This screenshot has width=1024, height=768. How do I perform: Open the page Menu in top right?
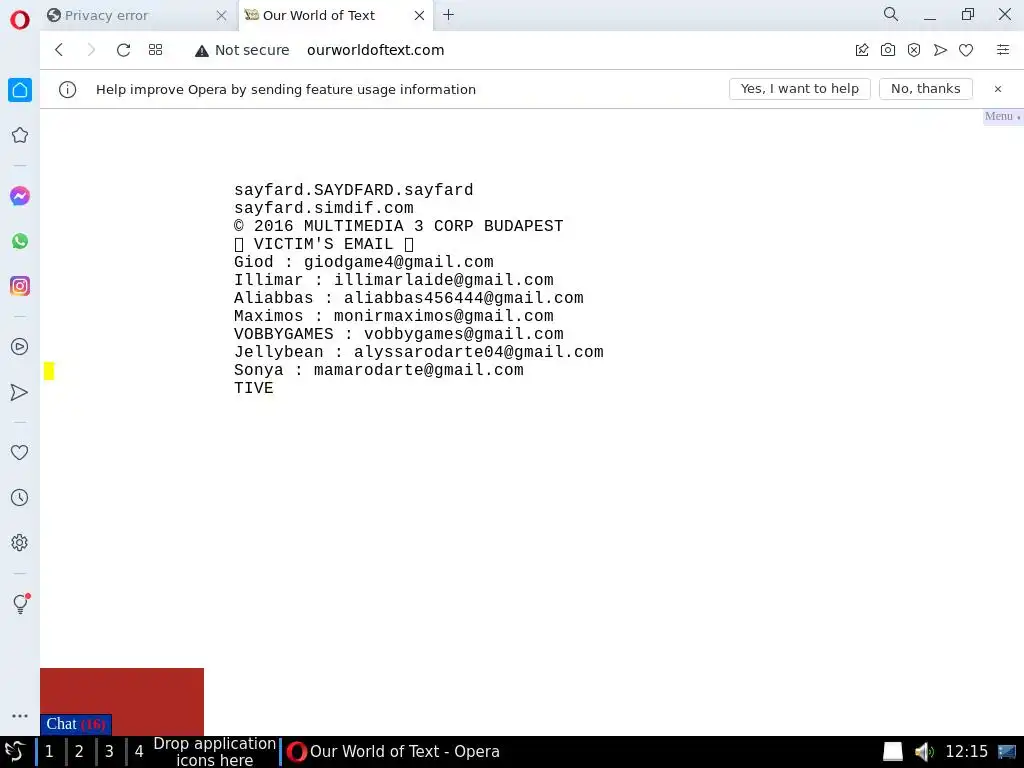pos(1002,116)
